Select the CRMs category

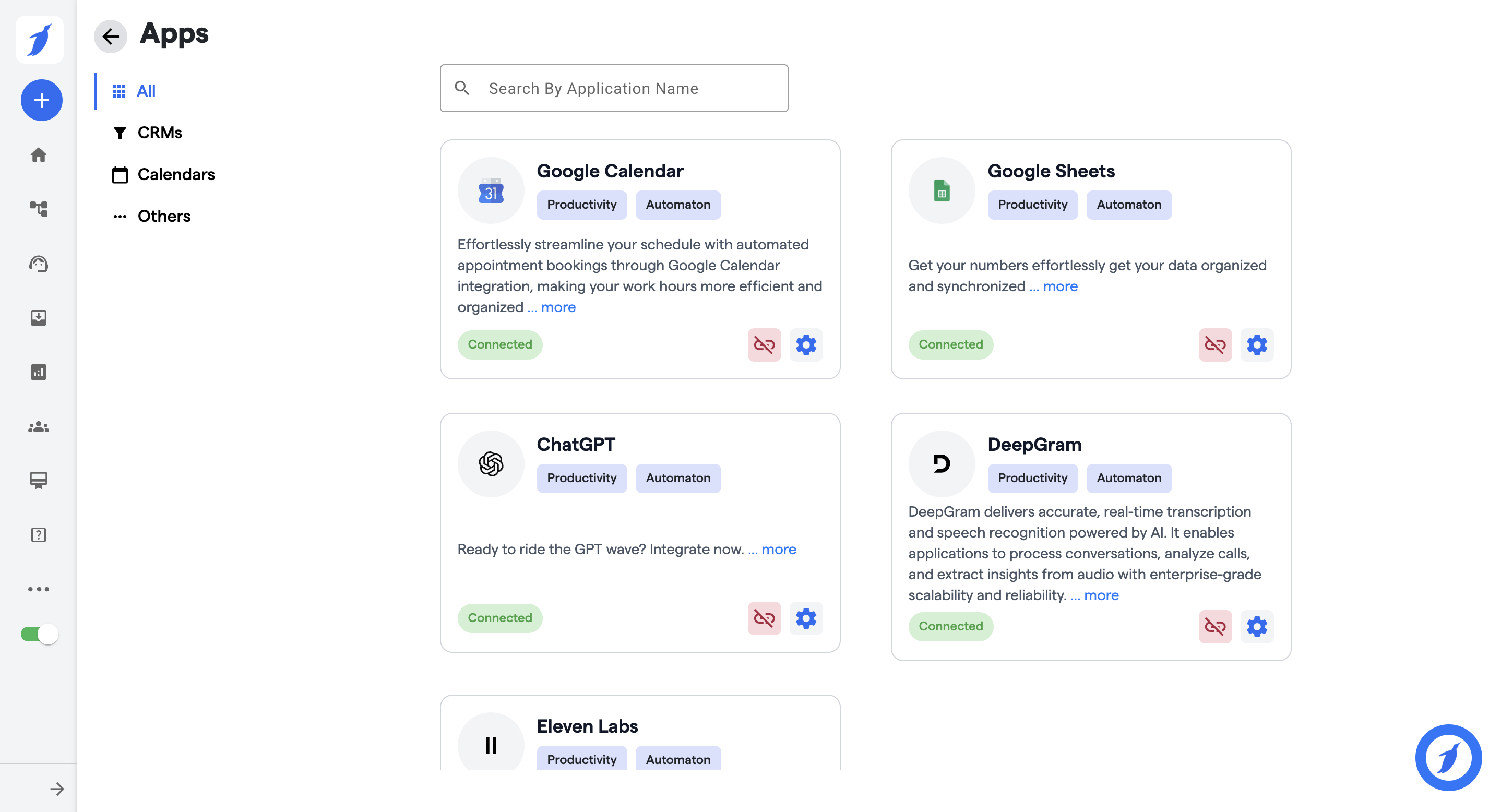pyautogui.click(x=159, y=132)
